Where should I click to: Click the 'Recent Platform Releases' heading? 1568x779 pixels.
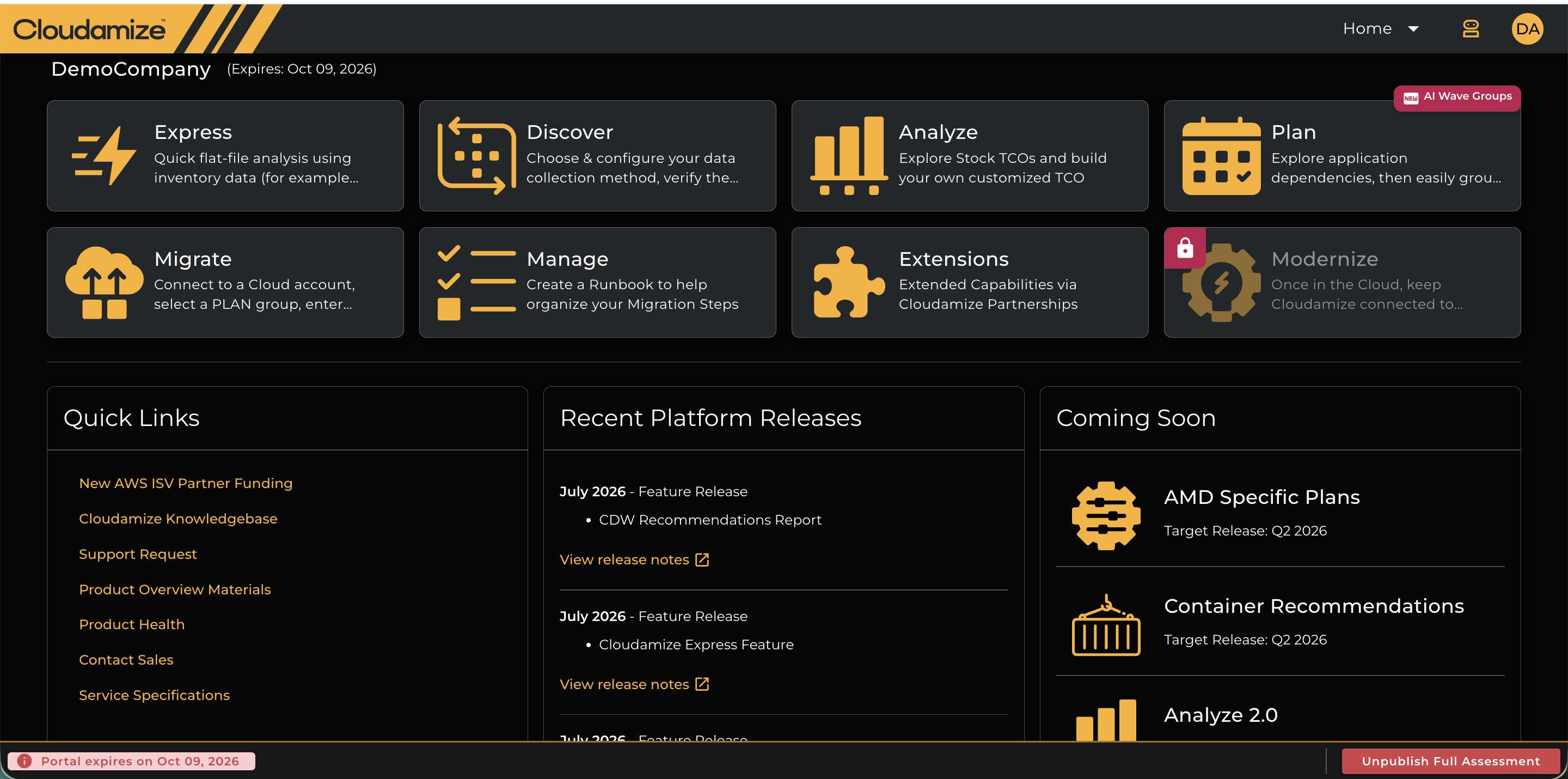[x=710, y=418]
